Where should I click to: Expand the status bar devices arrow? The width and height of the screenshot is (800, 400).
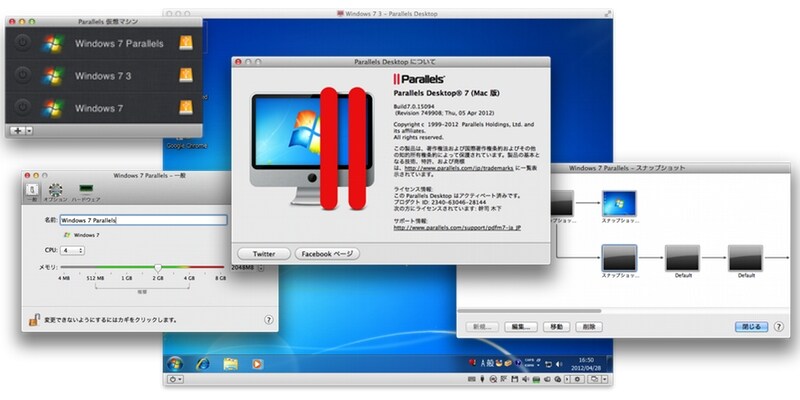[x=567, y=379]
